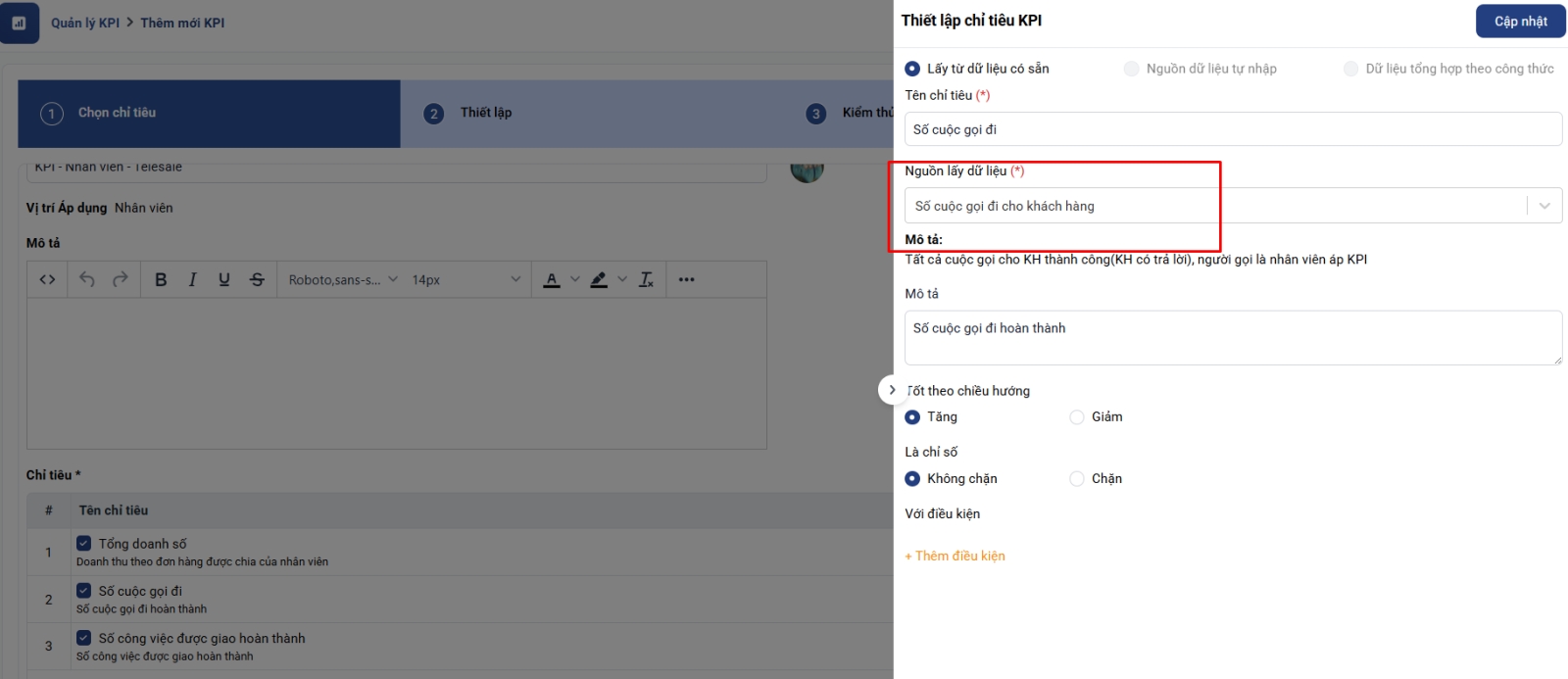Open more options ellipsis in editor toolbar
Screen dimensions: 1568x679
686,280
